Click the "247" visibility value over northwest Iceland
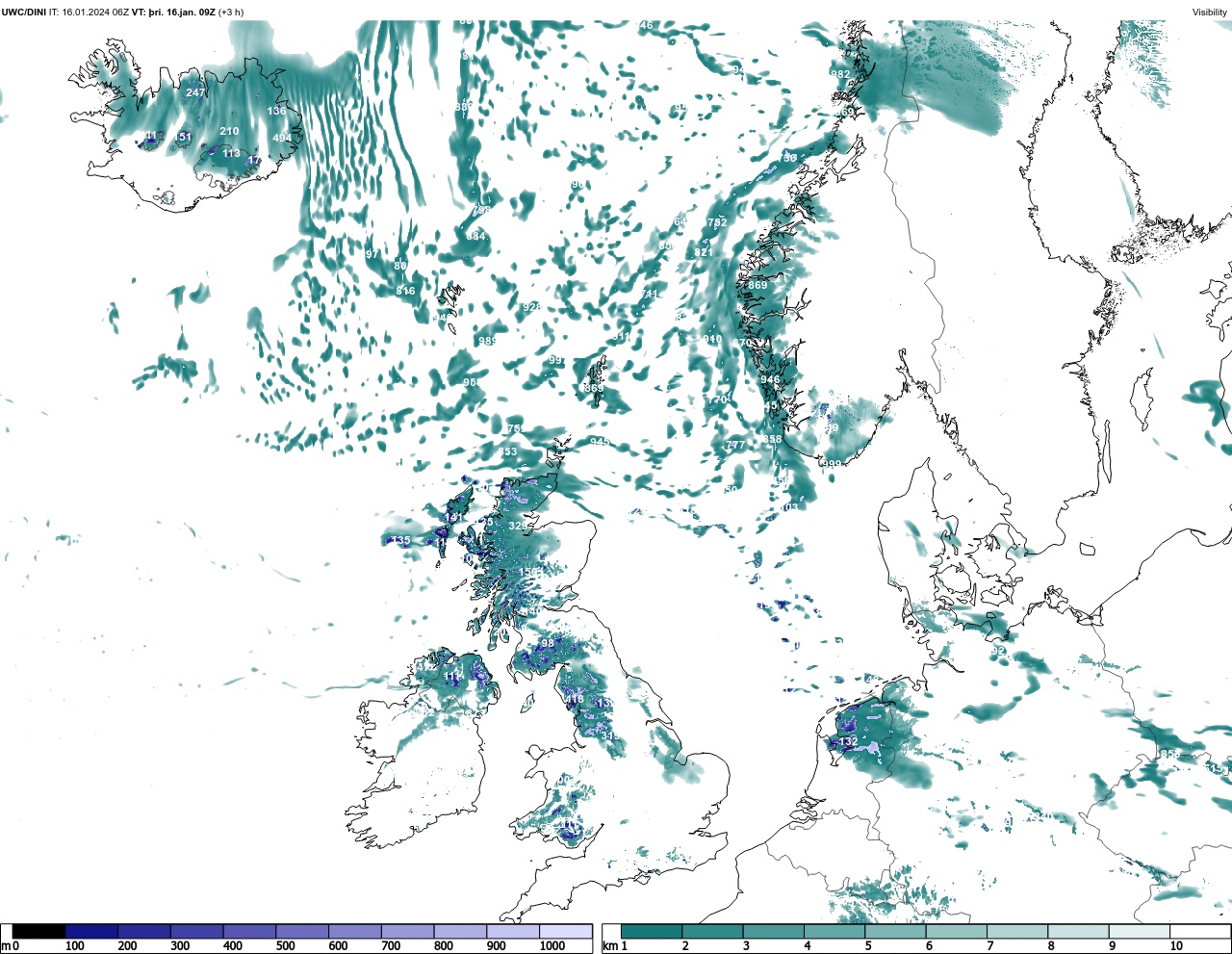 [x=195, y=92]
